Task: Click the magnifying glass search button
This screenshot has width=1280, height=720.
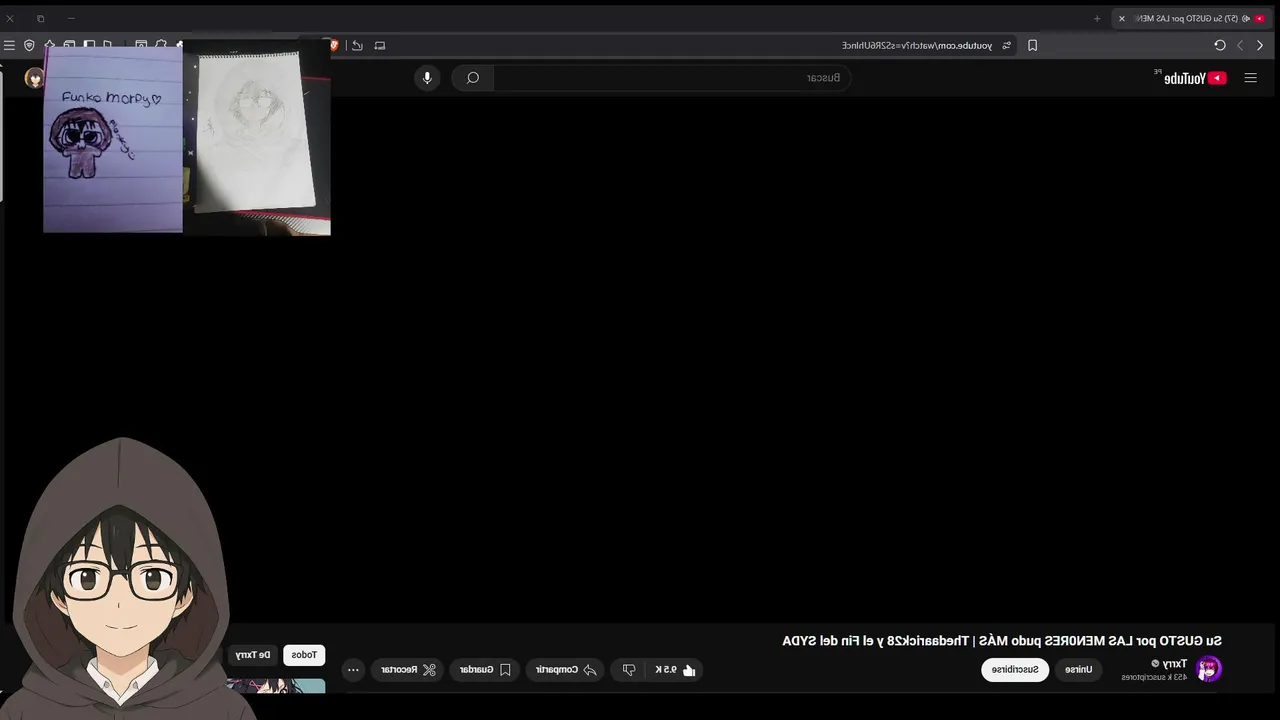Action: [473, 78]
